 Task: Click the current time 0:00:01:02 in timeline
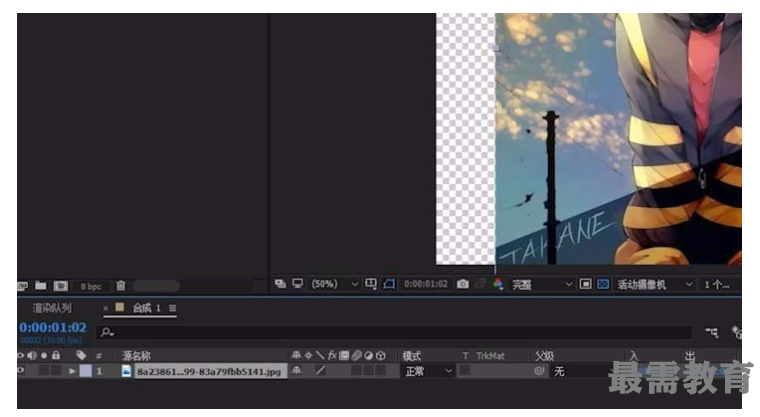(53, 327)
